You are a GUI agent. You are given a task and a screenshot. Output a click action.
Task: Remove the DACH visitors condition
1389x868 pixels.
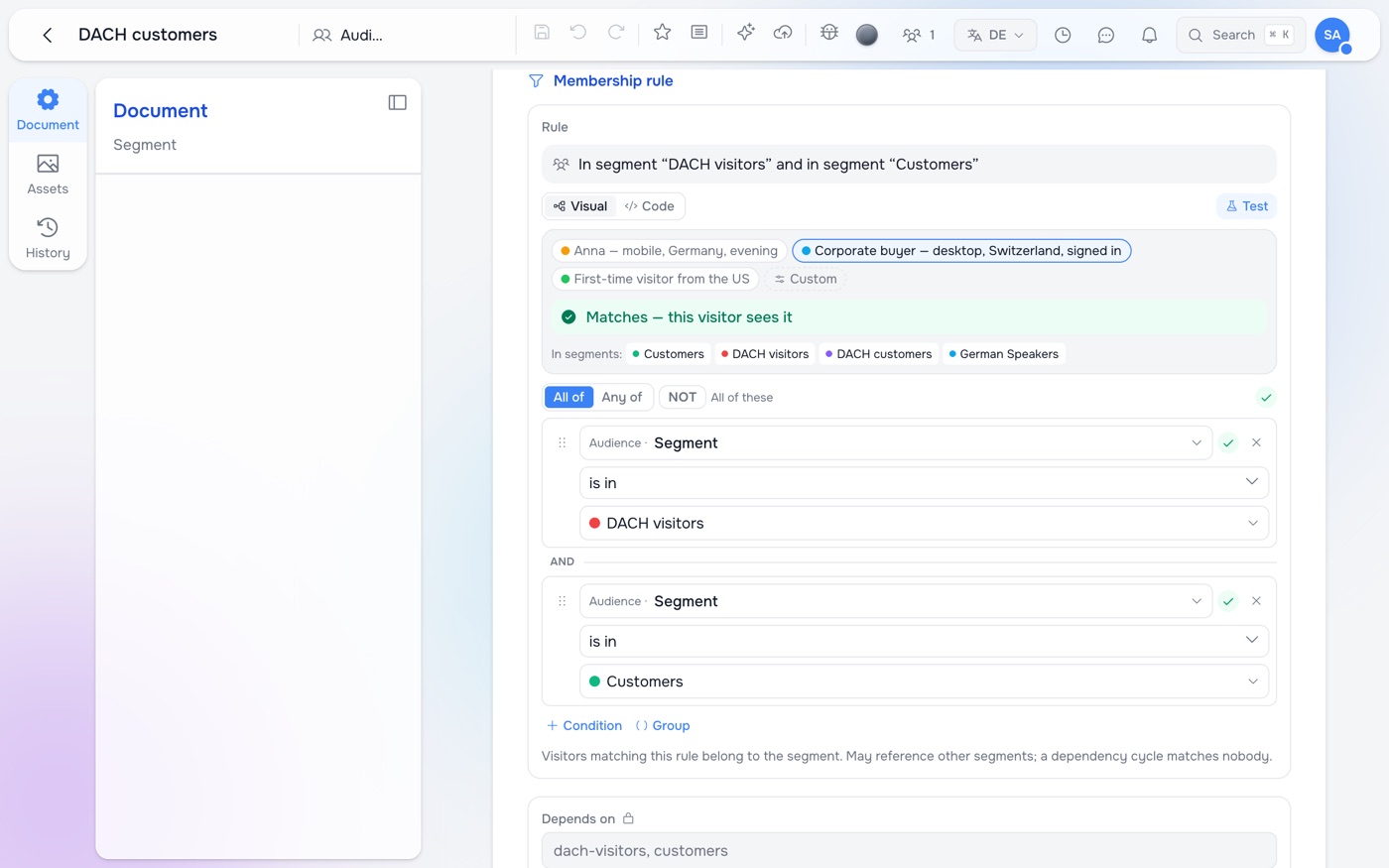(x=1256, y=442)
